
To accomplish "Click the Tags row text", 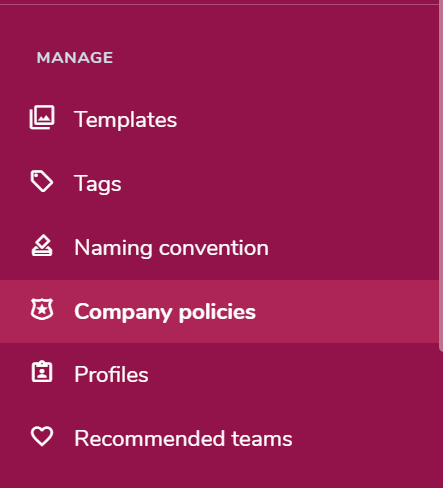I will tap(98, 184).
